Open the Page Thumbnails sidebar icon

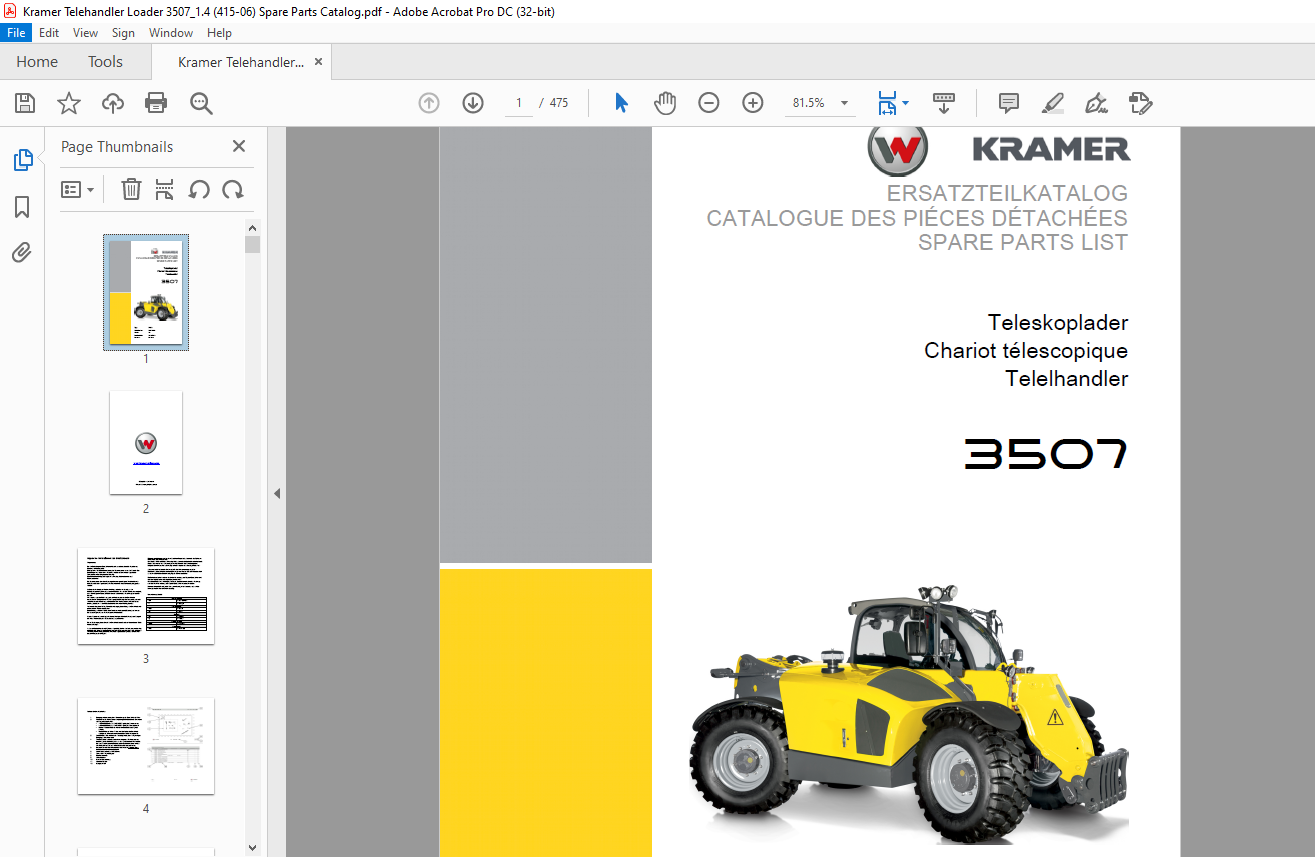(22, 160)
